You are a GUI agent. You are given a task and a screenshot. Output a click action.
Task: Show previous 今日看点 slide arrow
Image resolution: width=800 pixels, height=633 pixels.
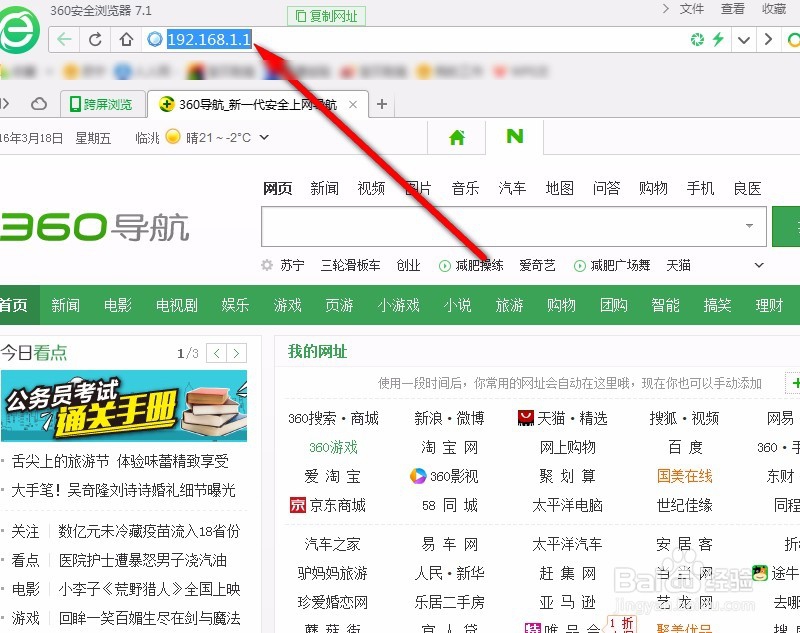(x=216, y=353)
